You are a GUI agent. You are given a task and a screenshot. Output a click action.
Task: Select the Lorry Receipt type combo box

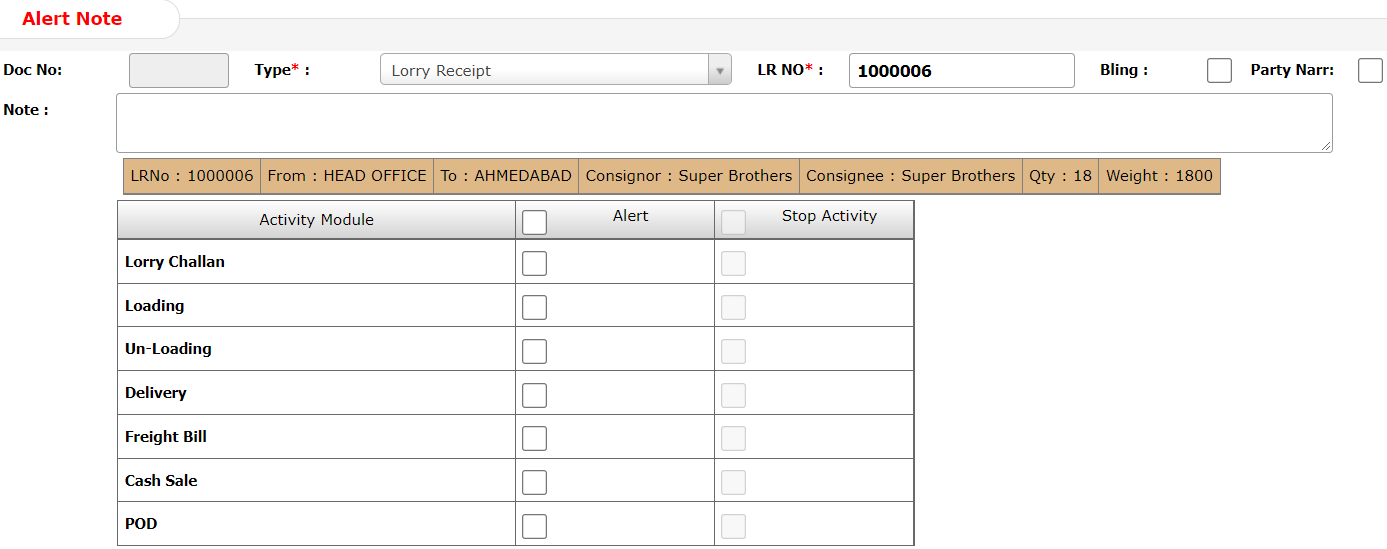coord(545,70)
